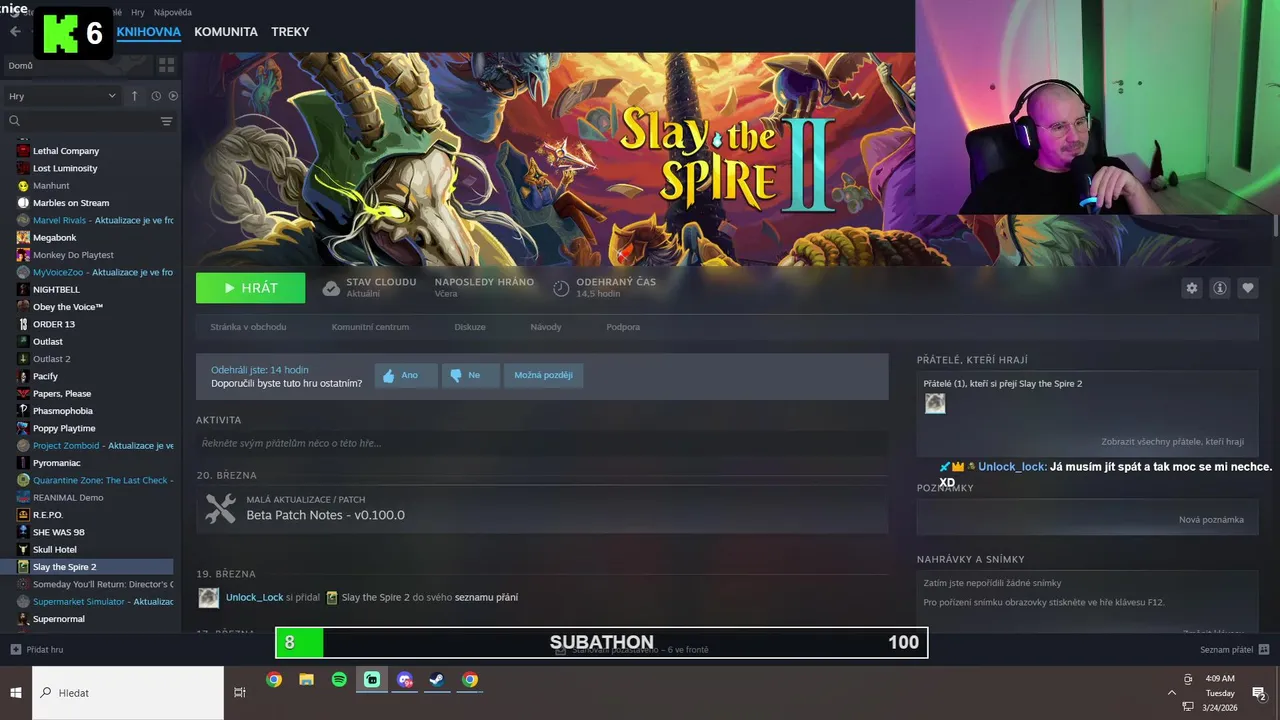Switch to the TREKY tab

(290, 32)
